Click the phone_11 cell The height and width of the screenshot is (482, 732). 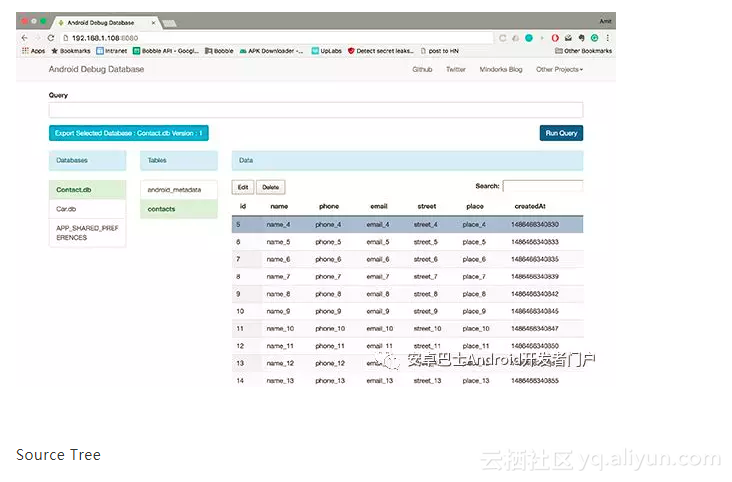(330, 346)
